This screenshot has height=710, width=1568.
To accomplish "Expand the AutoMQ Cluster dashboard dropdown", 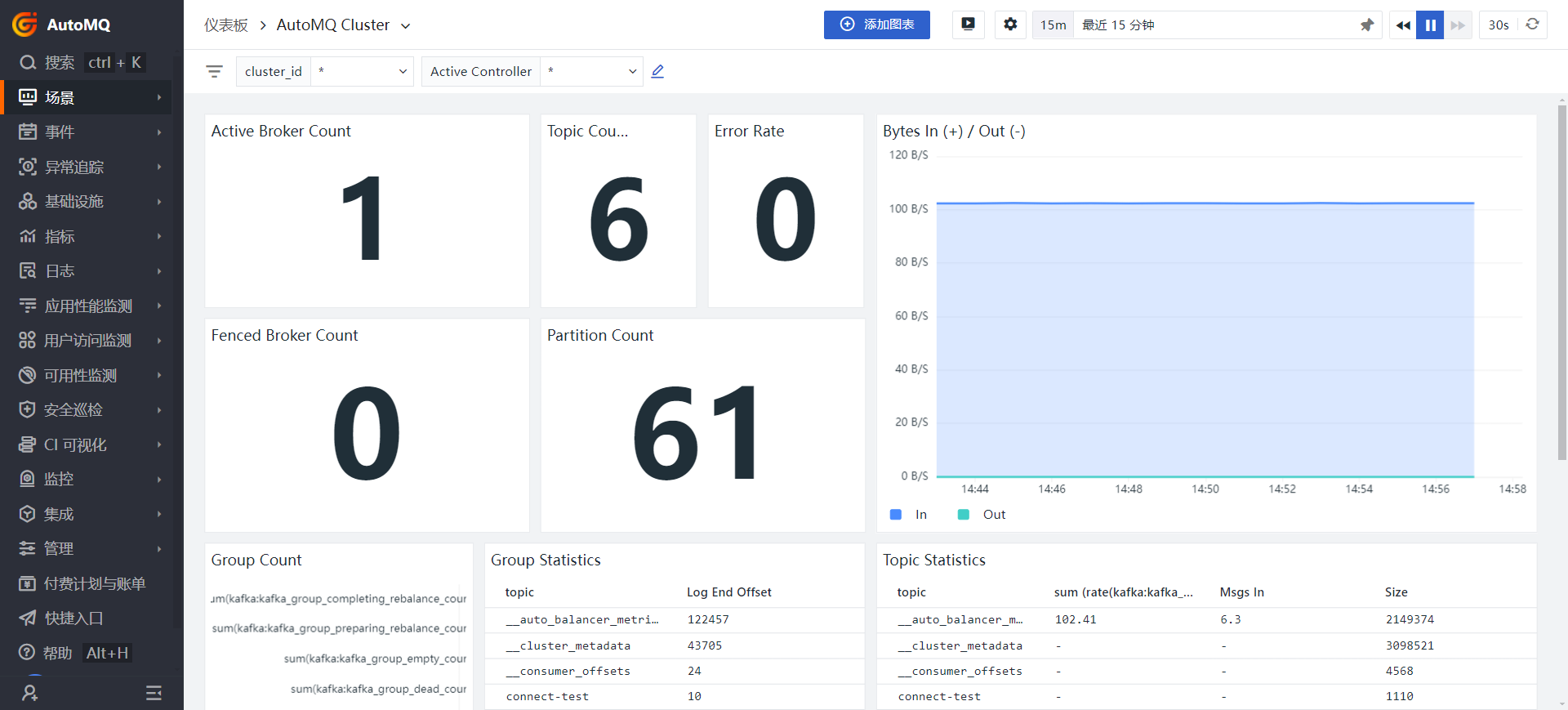I will (x=405, y=26).
